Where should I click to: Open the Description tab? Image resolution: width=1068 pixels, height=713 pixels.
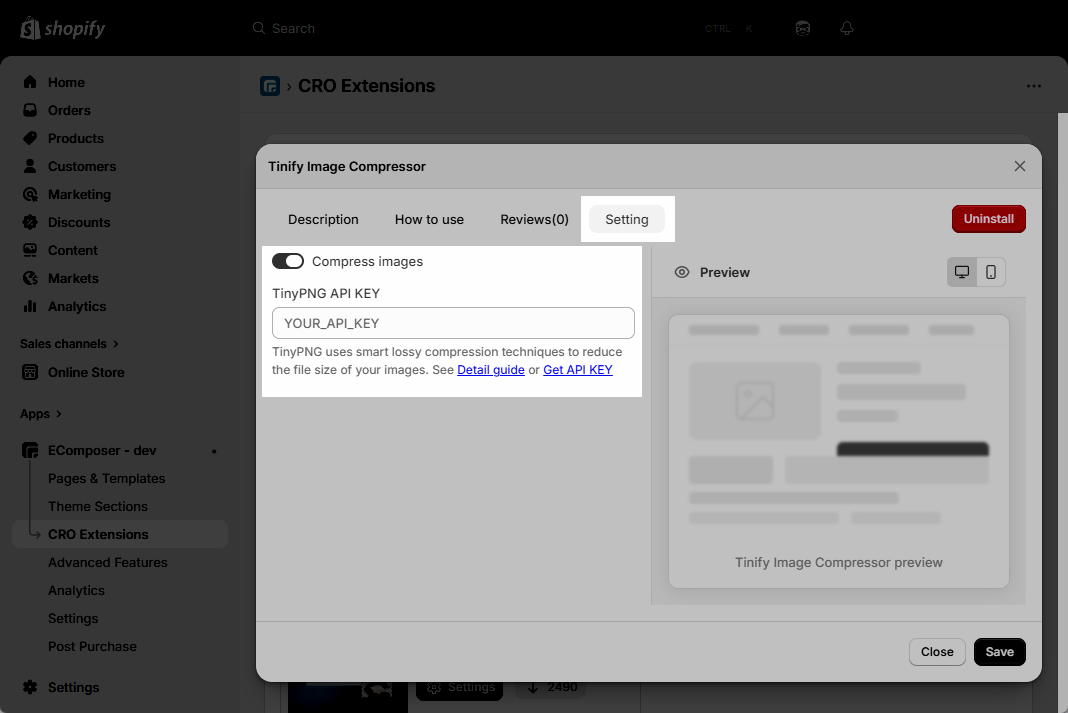pos(323,219)
